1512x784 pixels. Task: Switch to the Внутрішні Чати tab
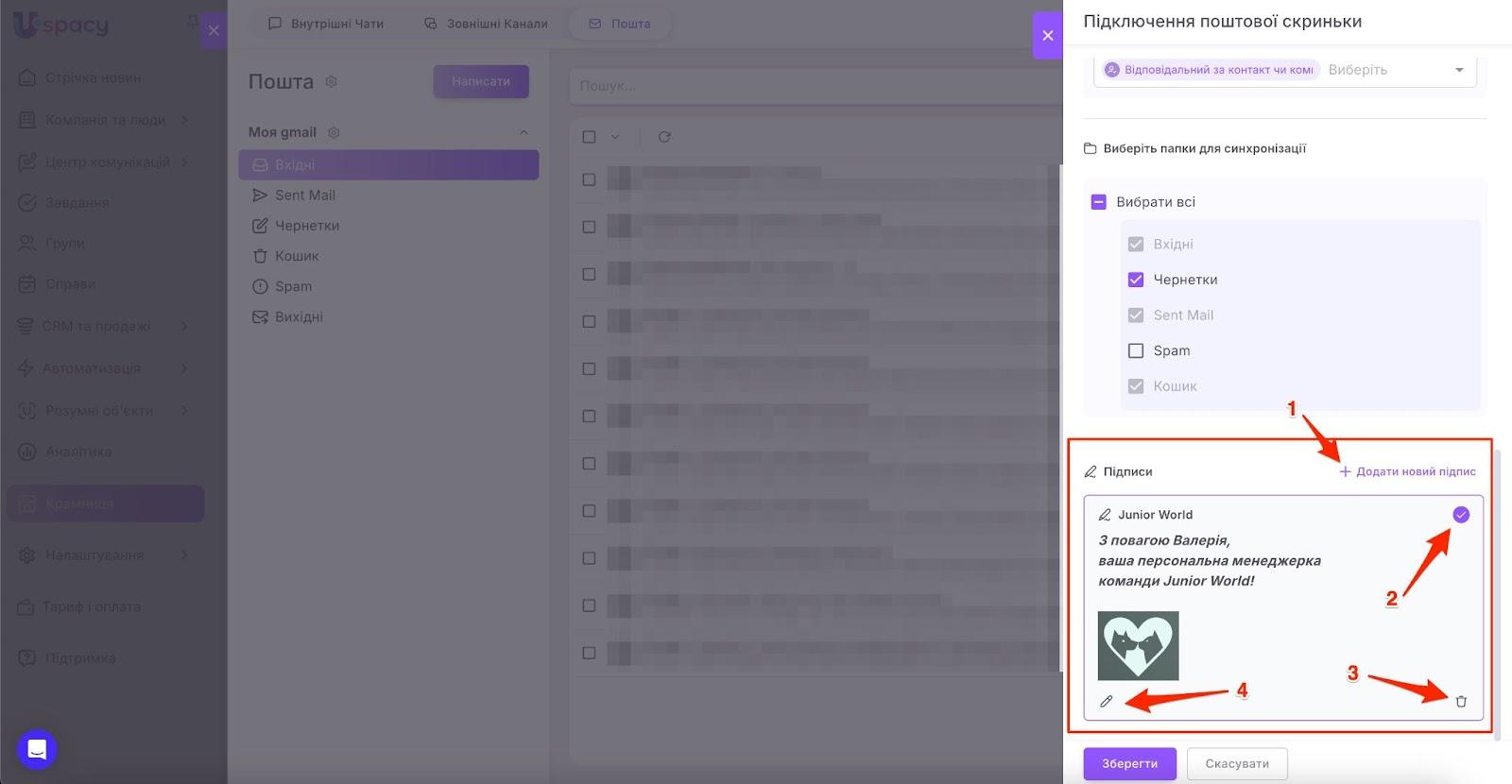[326, 24]
